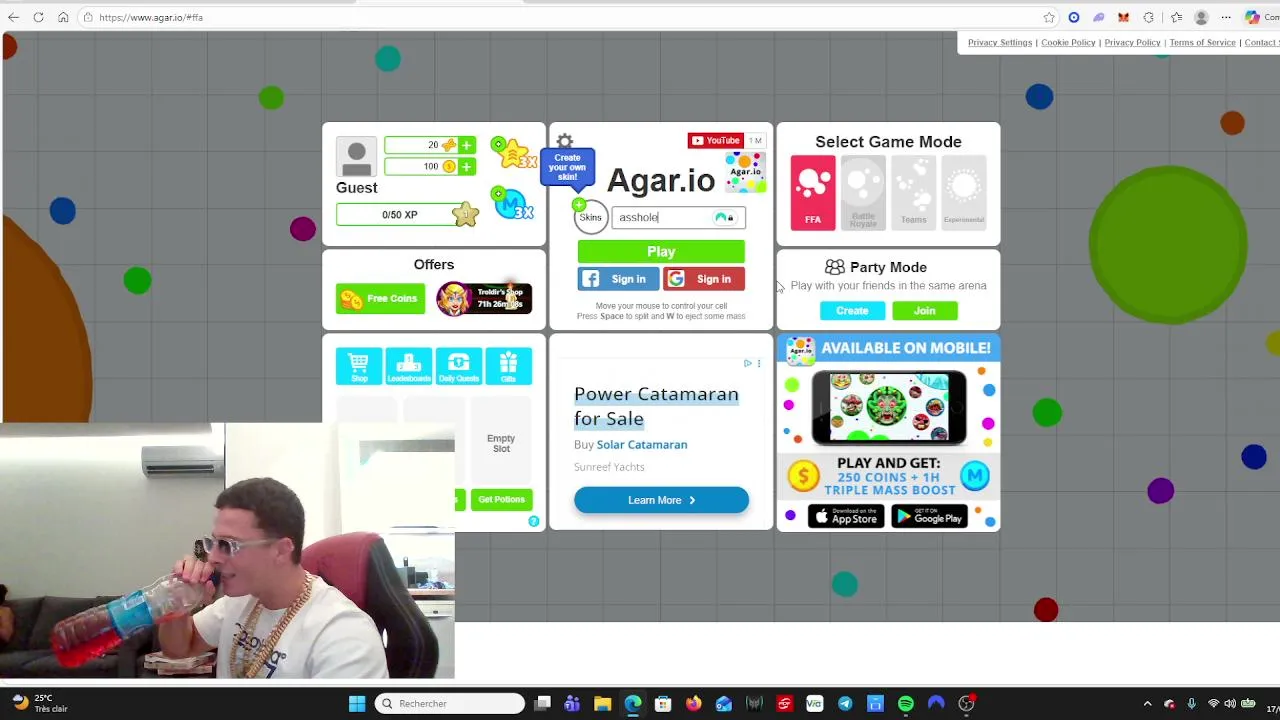Open the Shop cart icon
Image resolution: width=1280 pixels, height=720 pixels.
click(359, 366)
